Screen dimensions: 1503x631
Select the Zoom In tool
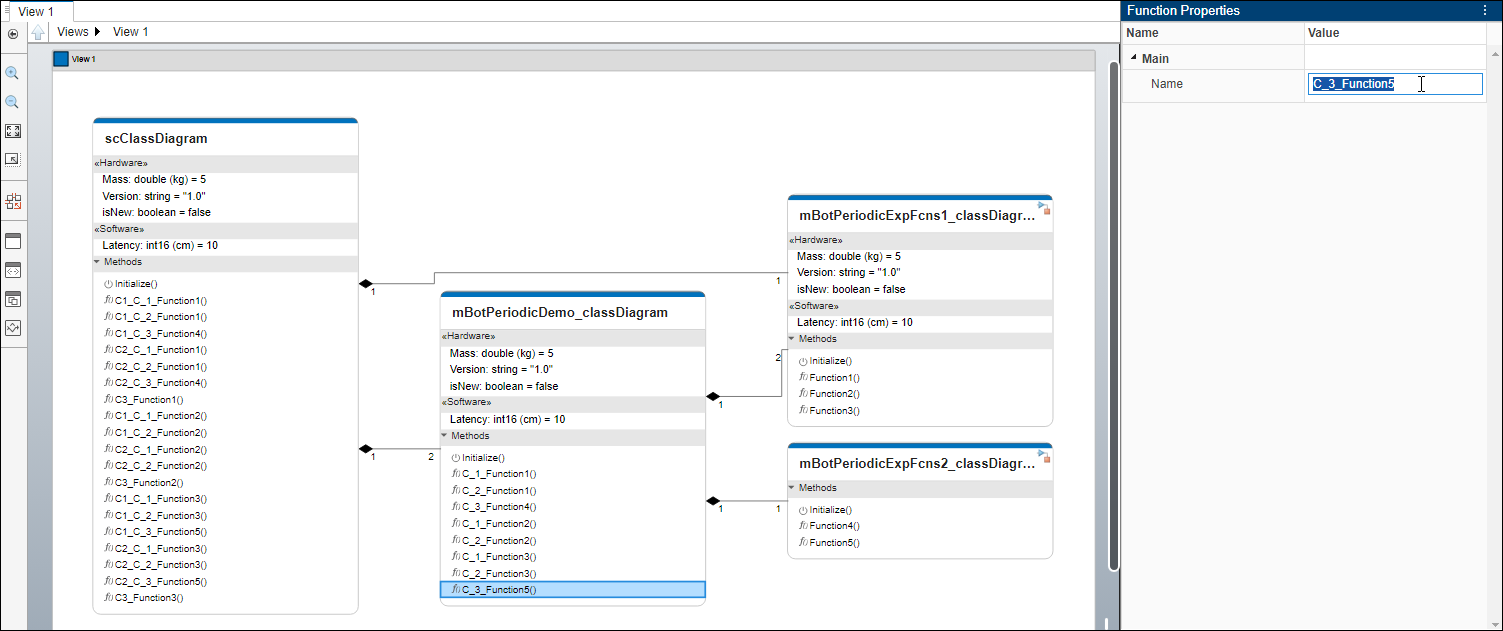[x=13, y=72]
